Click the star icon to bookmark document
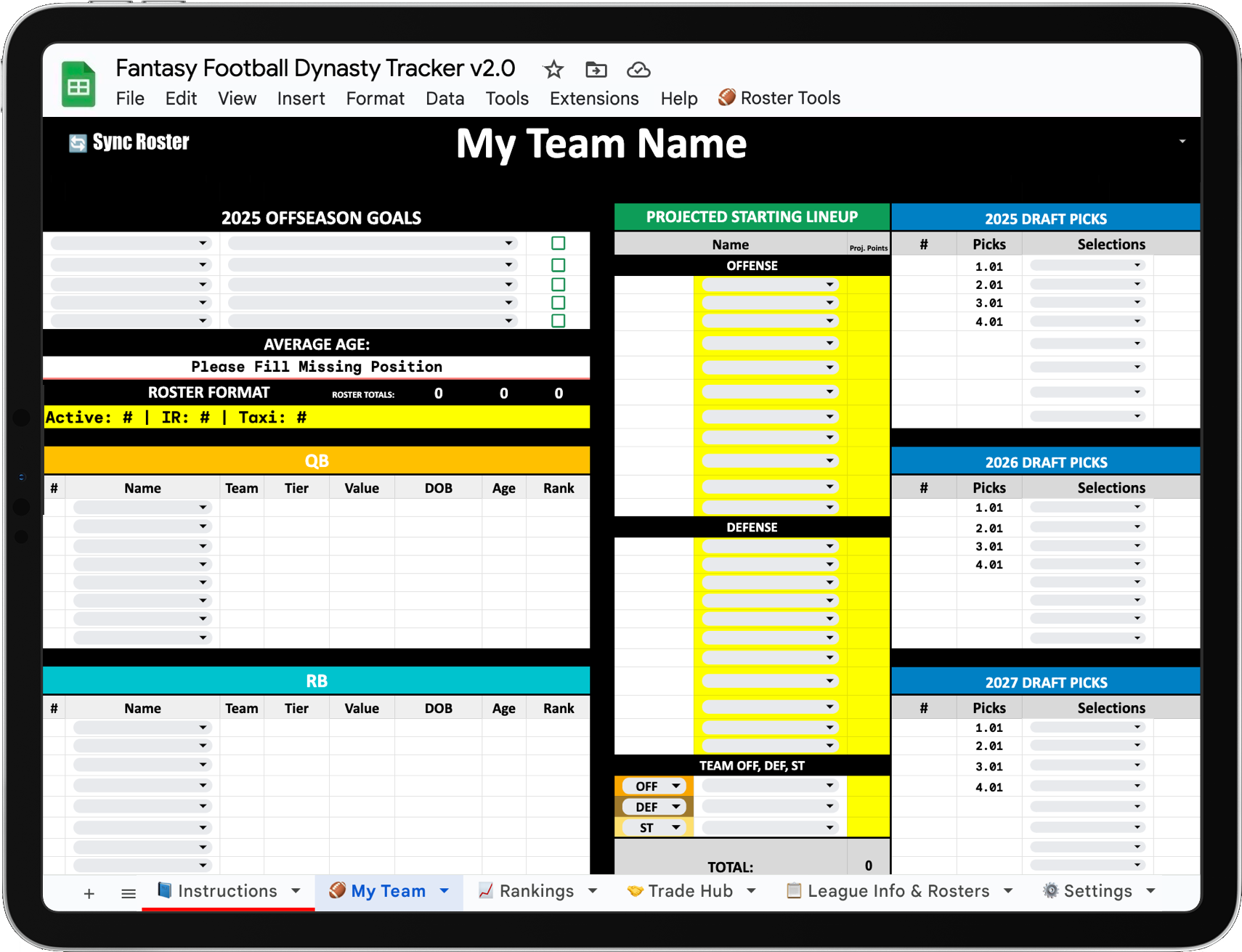The height and width of the screenshot is (952, 1242). (x=553, y=70)
